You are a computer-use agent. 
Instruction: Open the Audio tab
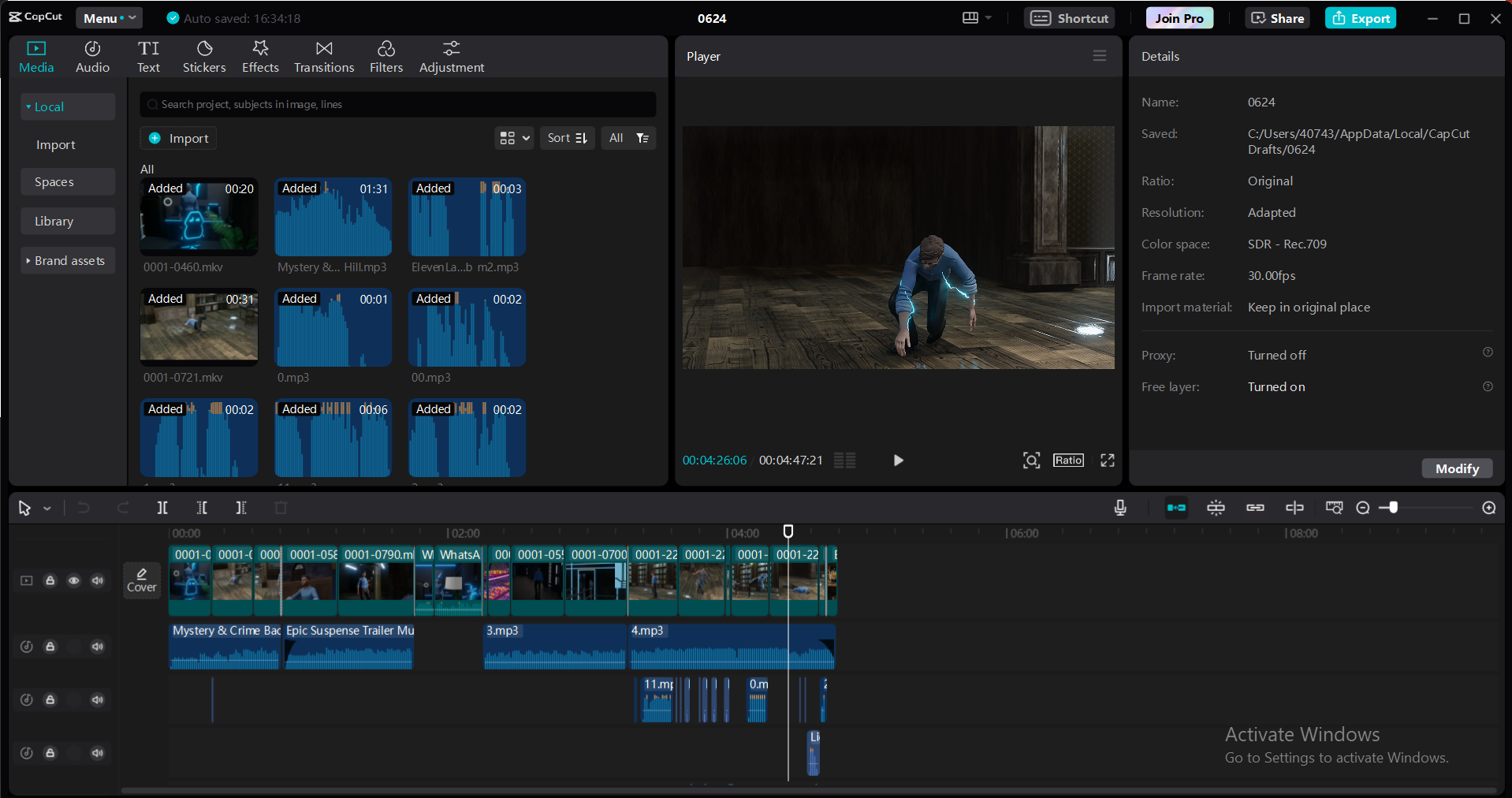coord(92,58)
